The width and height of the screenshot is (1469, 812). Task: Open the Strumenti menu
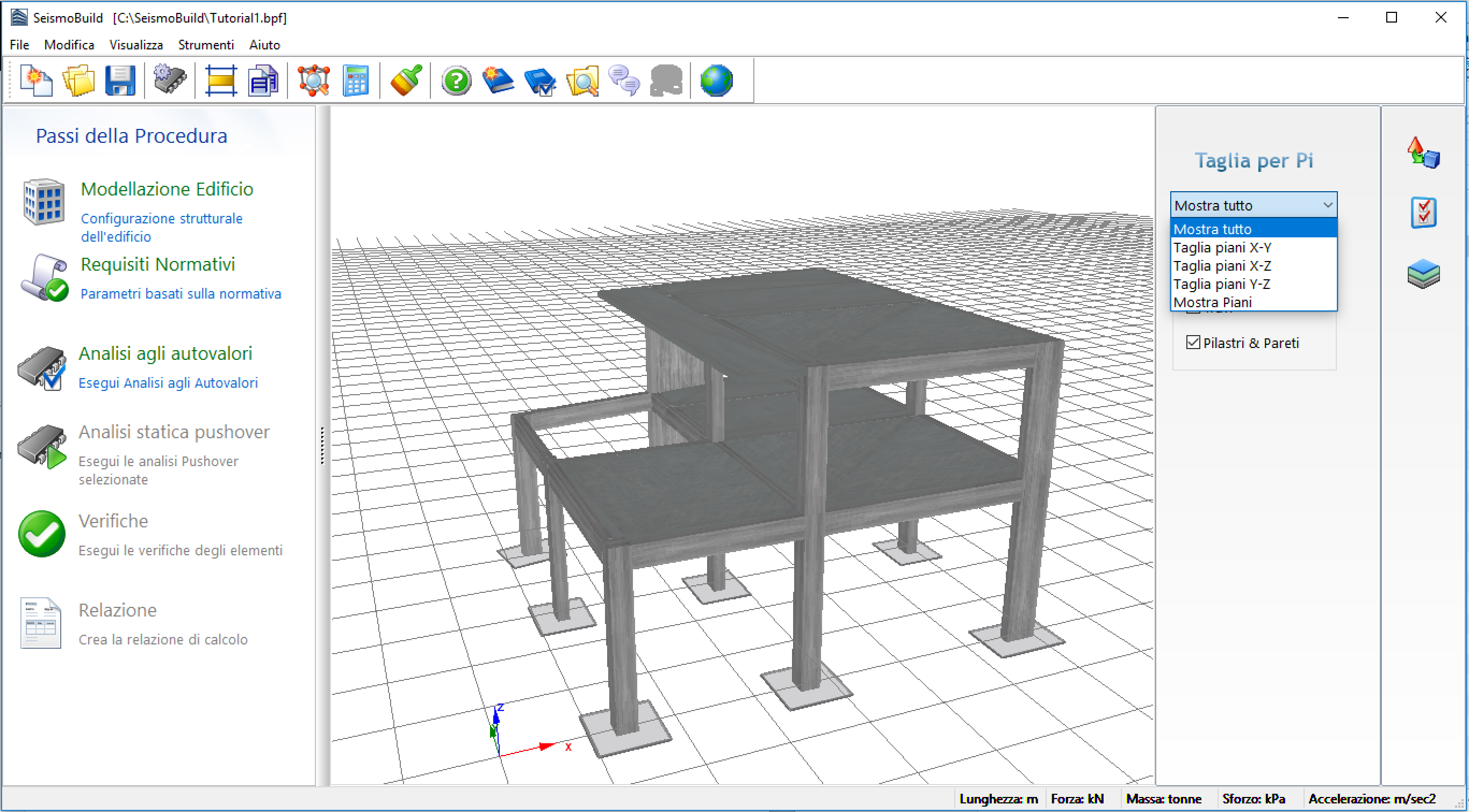pos(206,45)
